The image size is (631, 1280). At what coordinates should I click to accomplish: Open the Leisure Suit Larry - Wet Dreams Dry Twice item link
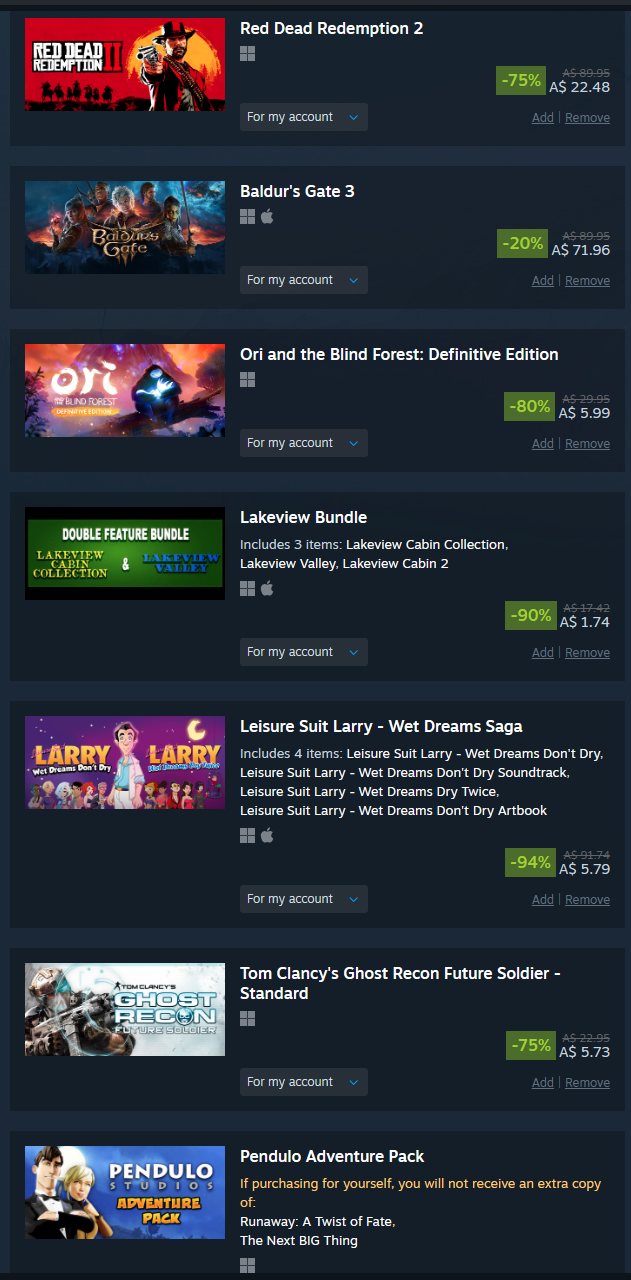pos(369,791)
